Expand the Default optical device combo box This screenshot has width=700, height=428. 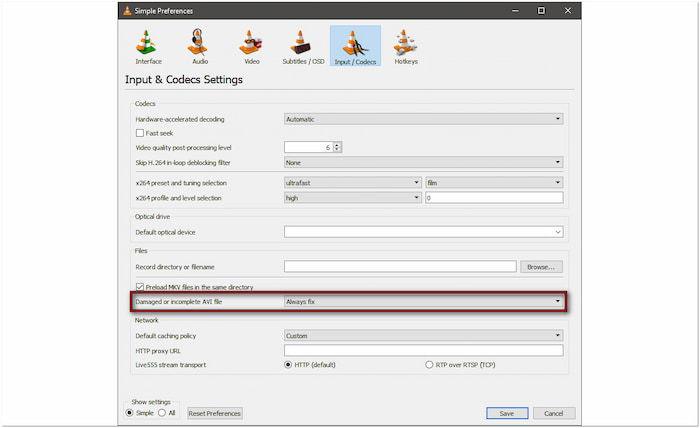point(423,232)
